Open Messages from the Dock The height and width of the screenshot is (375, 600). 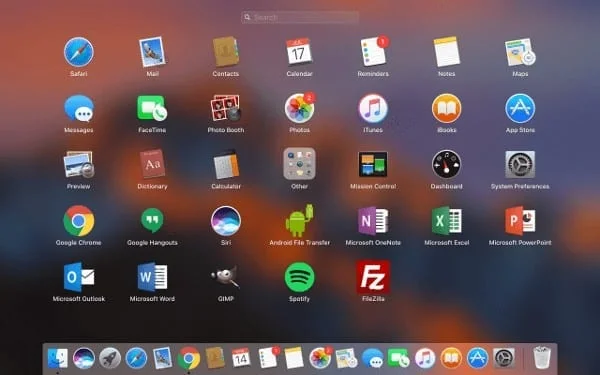pyautogui.click(x=373, y=359)
